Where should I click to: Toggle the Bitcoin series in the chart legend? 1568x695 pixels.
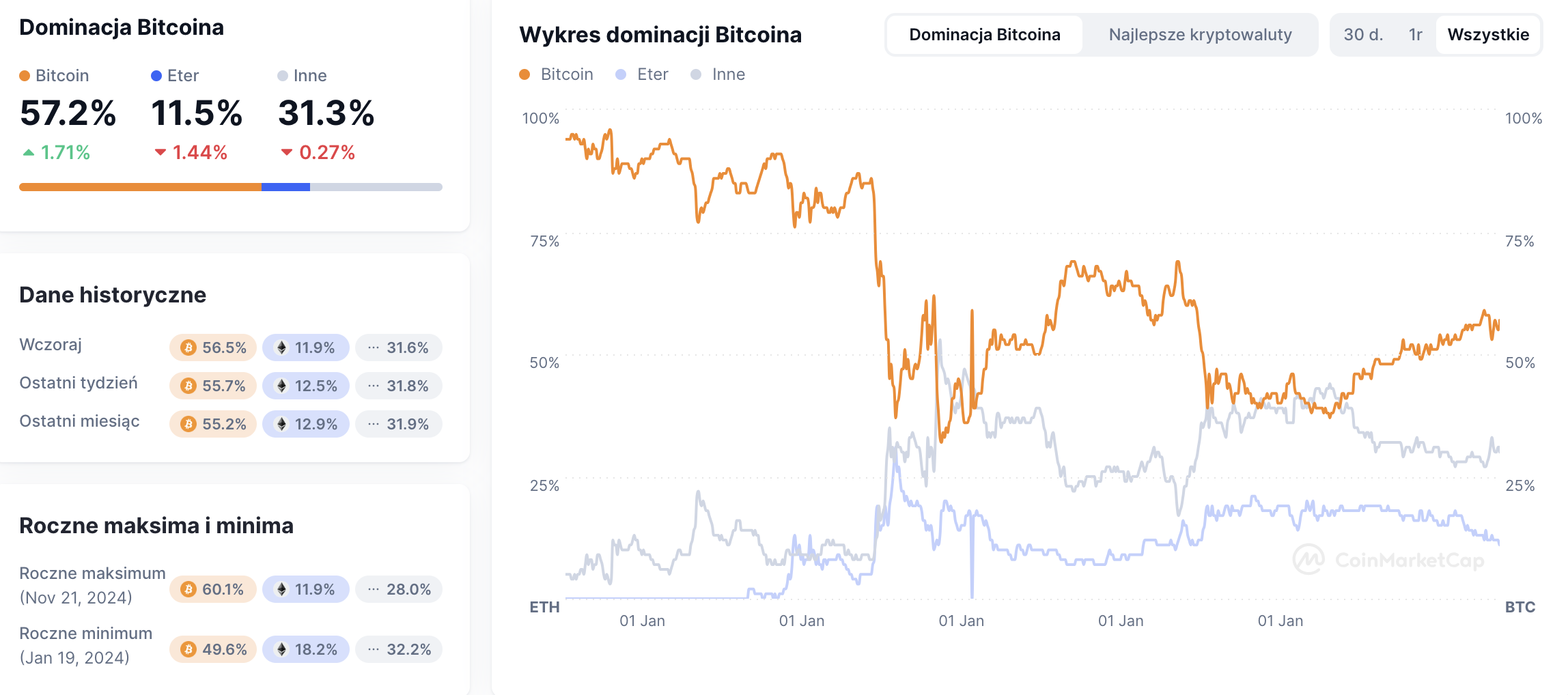coord(556,74)
